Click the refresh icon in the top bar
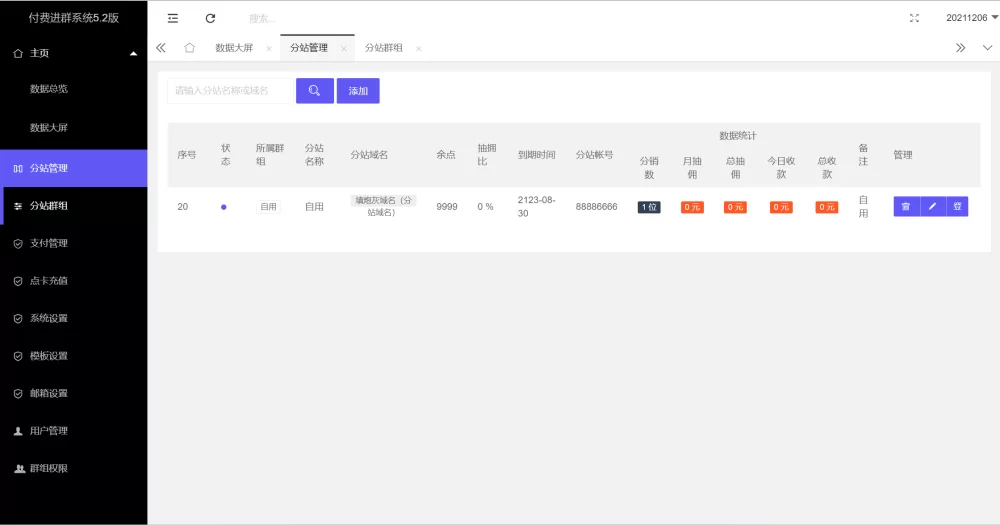1000x525 pixels. 210,18
